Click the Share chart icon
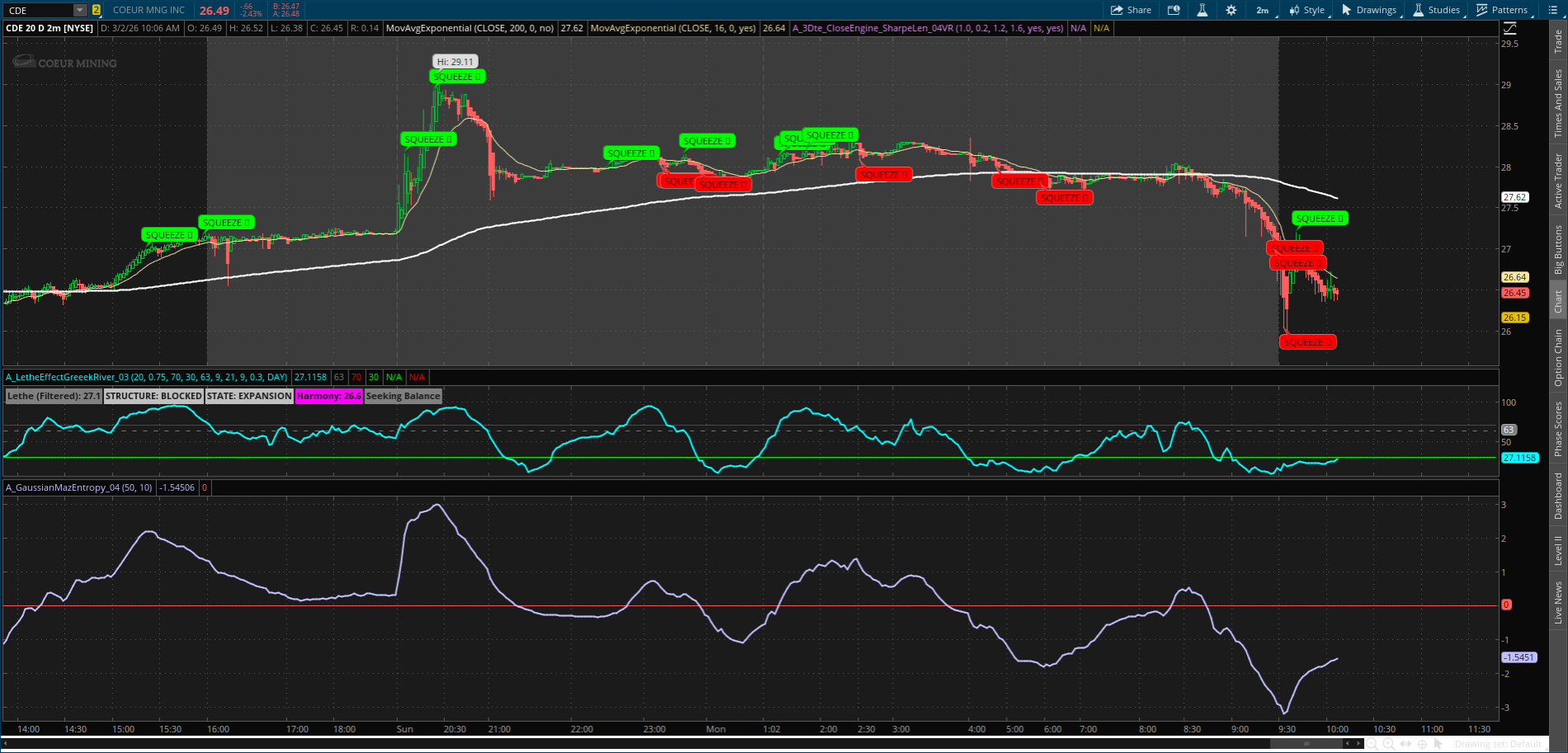Viewport: 1568px width, 753px height. 1131,10
